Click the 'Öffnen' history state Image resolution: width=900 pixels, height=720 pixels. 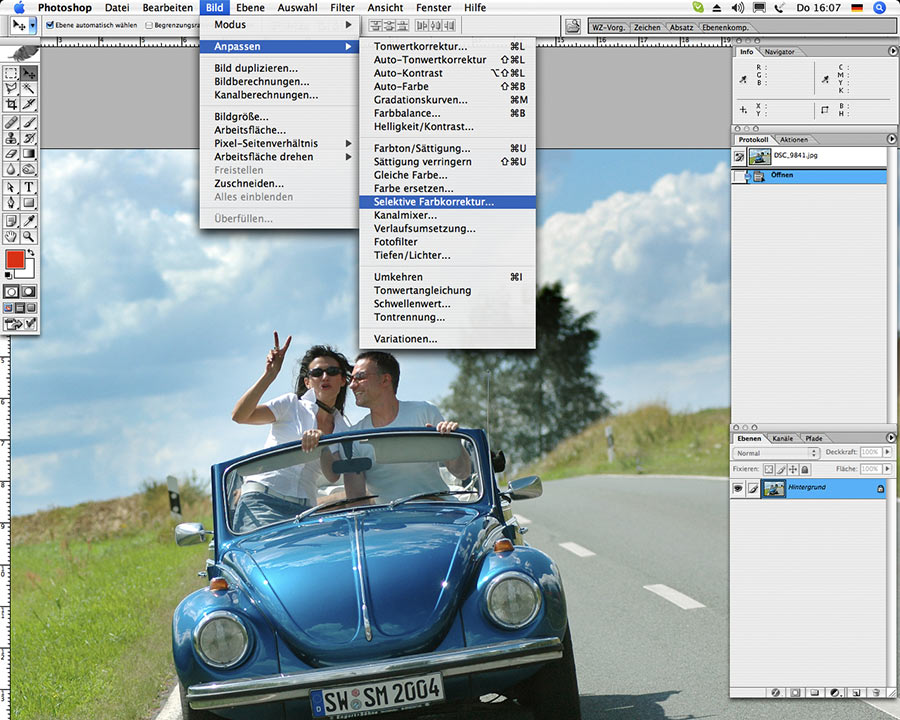[782, 176]
